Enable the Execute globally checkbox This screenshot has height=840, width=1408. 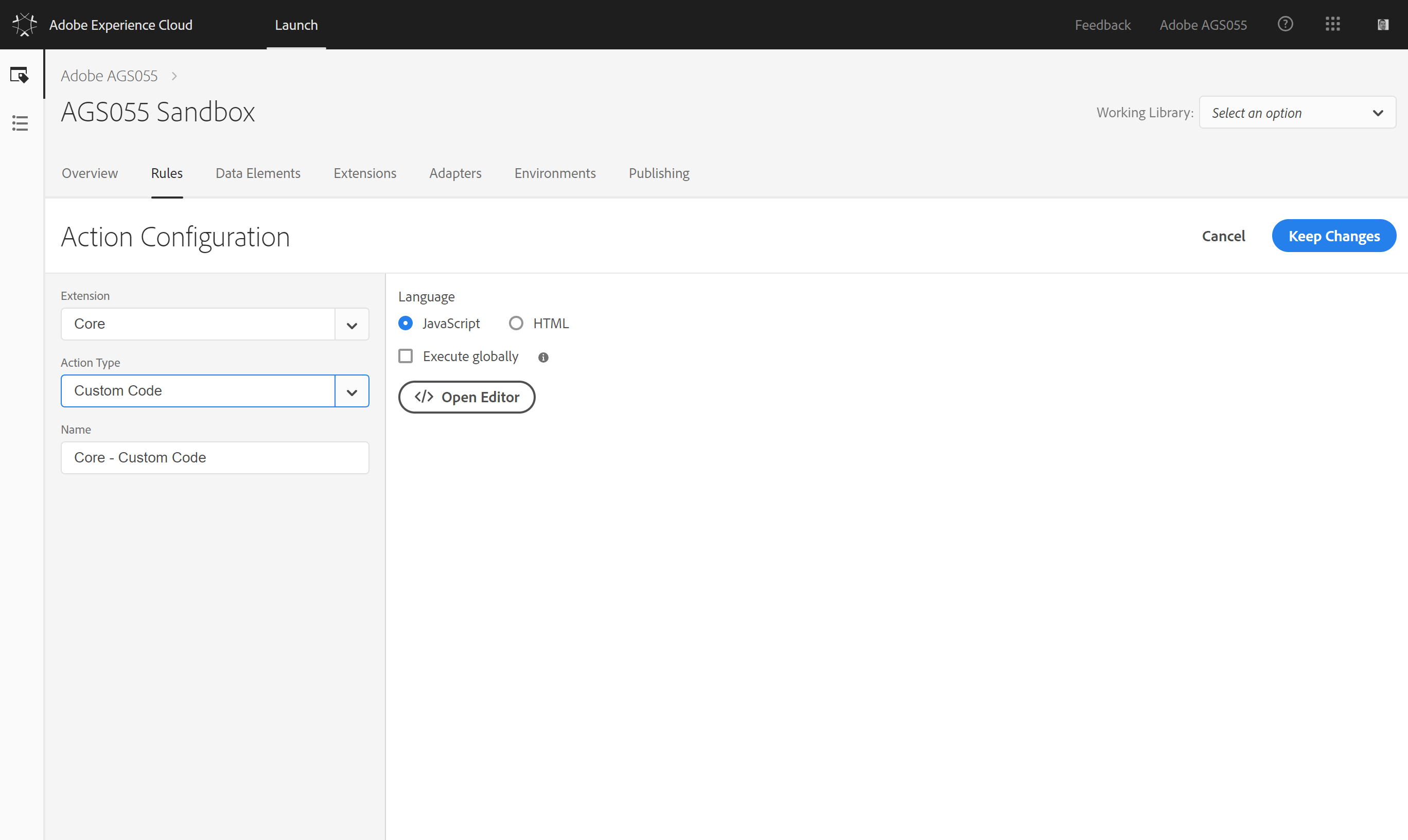(x=406, y=356)
